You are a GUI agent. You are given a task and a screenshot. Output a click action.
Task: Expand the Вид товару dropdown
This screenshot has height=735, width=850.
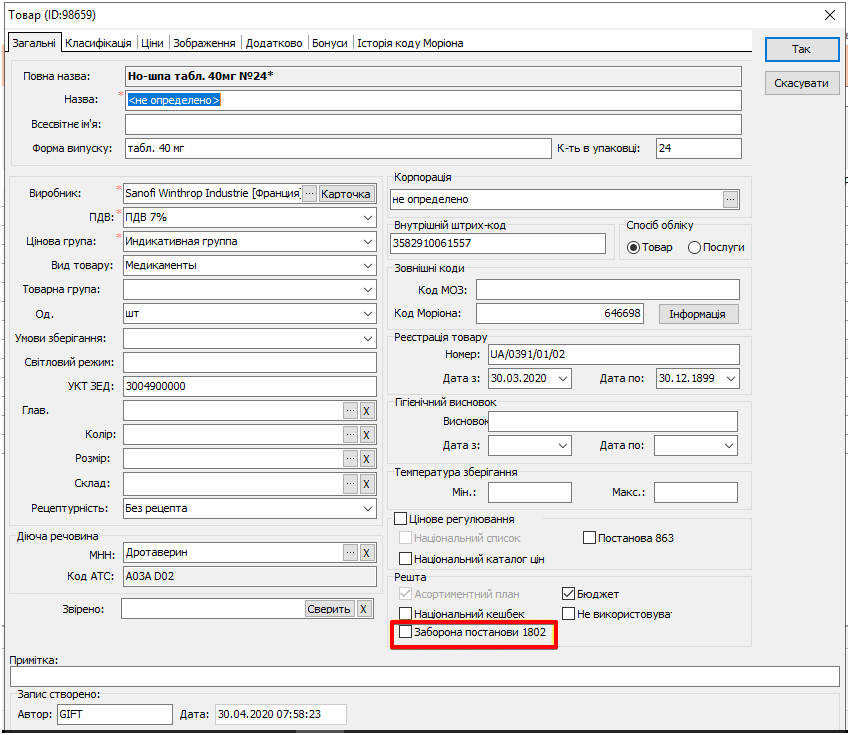[x=368, y=265]
